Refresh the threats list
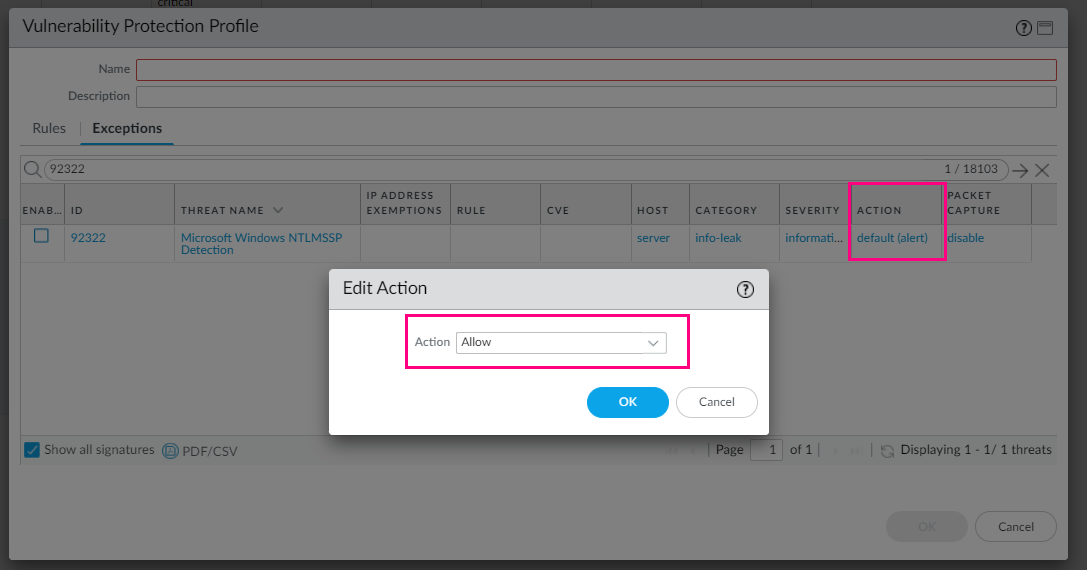Screen dimensions: 1087x570 (887, 451)
